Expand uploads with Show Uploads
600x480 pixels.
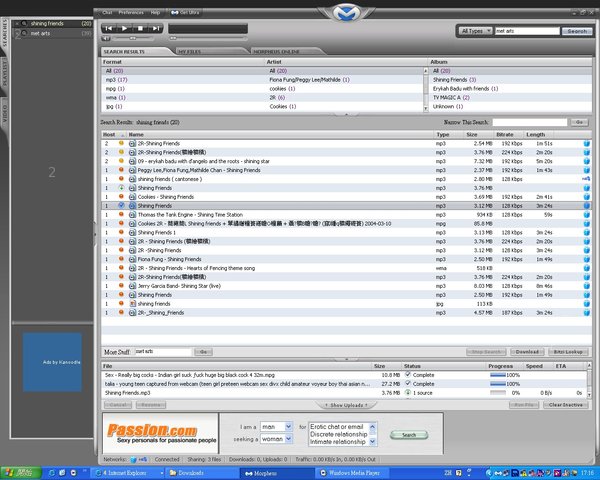pyautogui.click(x=346, y=405)
